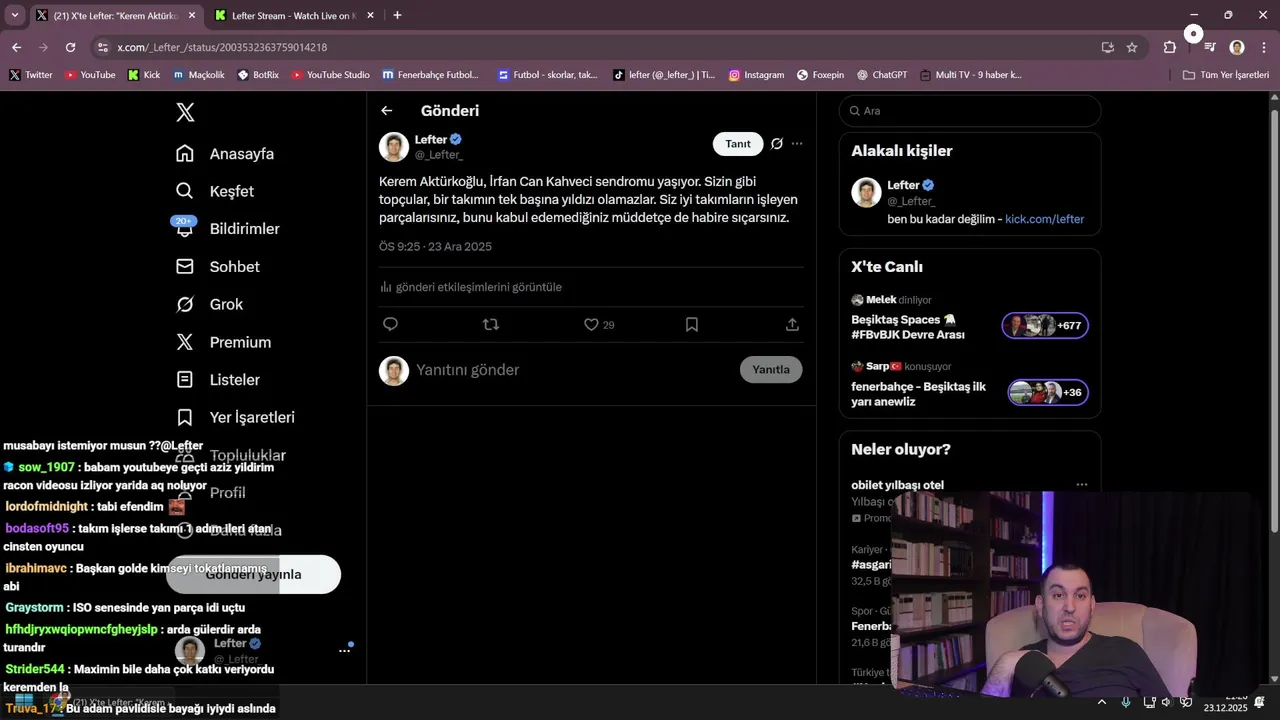Open Bildirimler notifications
Screen dimensions: 1280x720
pyautogui.click(x=227, y=229)
